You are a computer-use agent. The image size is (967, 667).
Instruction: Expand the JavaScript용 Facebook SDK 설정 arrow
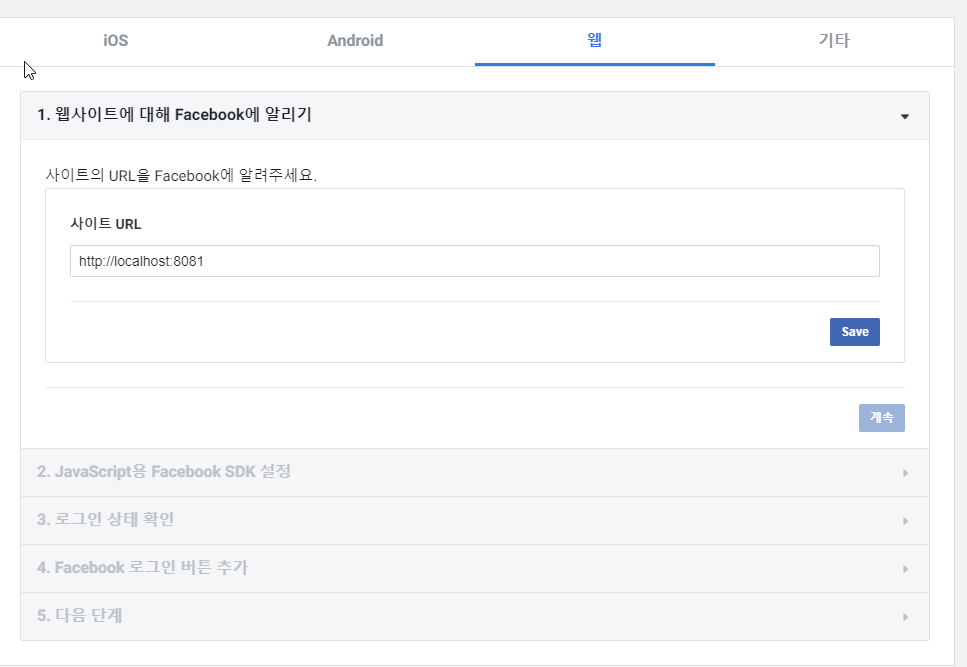click(905, 473)
